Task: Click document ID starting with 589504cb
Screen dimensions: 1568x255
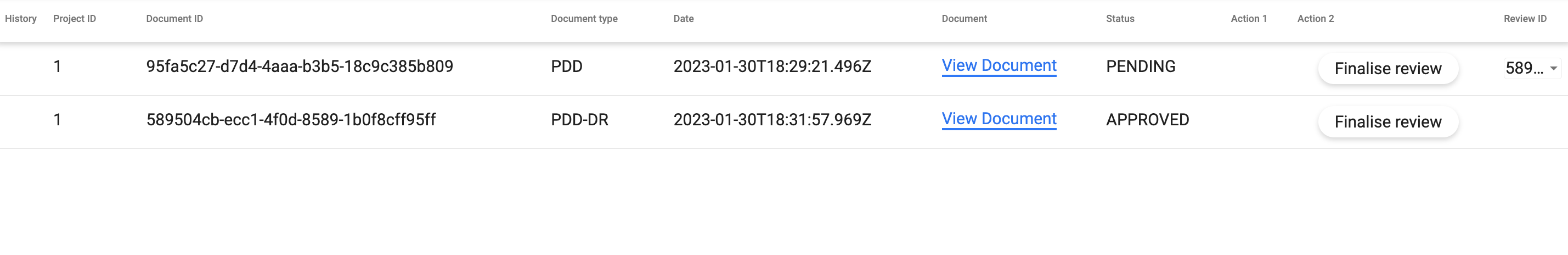Action: pos(291,120)
